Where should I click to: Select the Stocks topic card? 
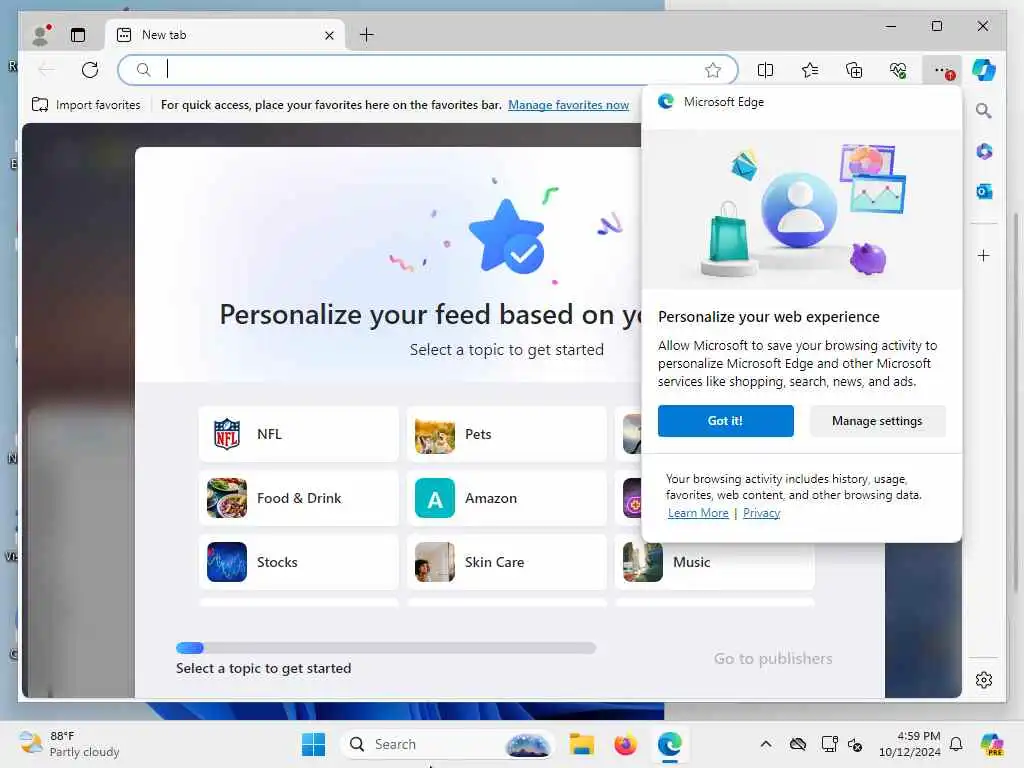point(298,562)
